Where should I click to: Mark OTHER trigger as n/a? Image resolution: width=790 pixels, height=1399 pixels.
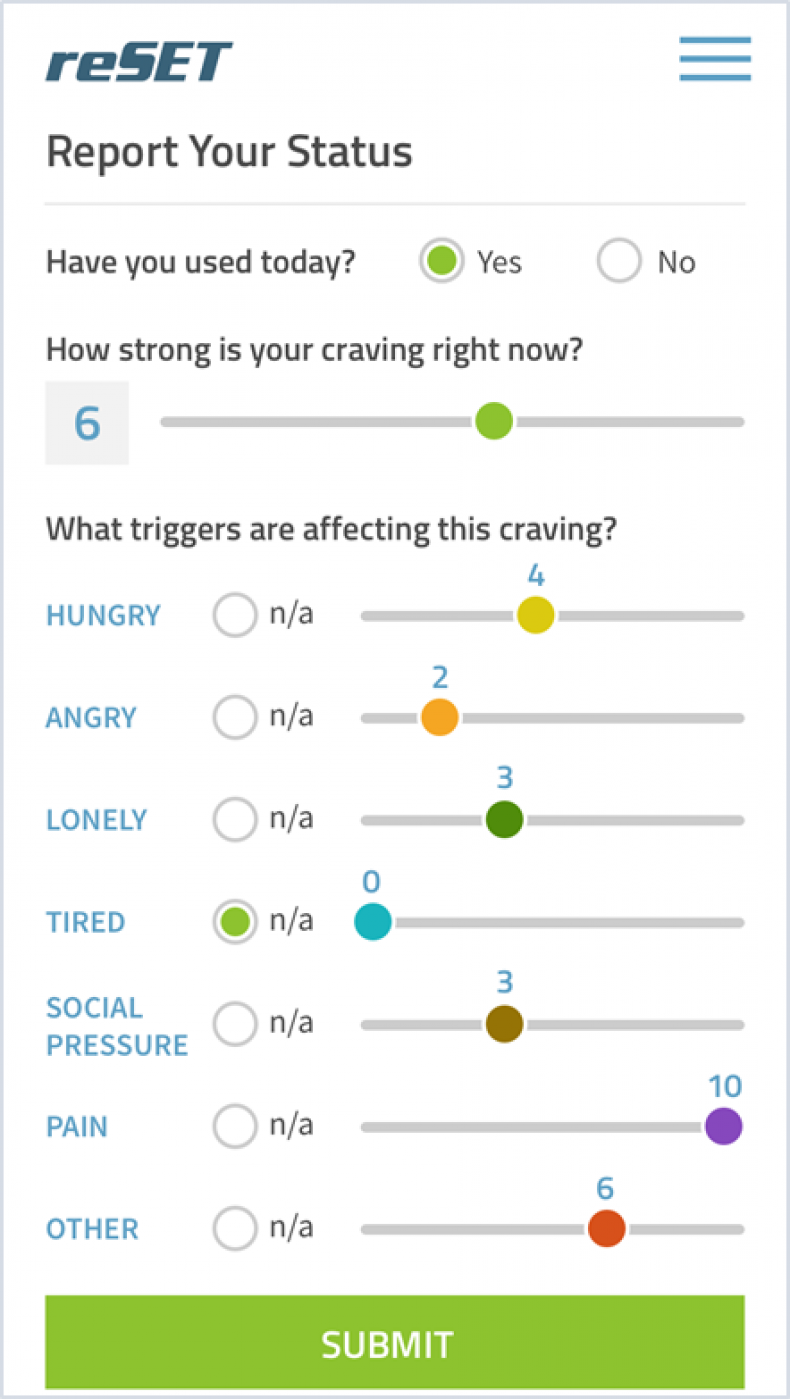(x=235, y=1228)
